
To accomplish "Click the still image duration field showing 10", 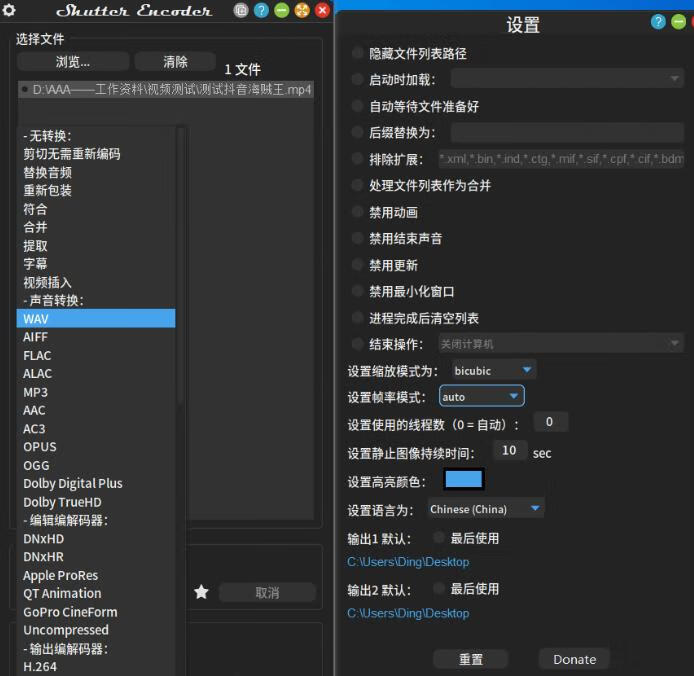I will [509, 450].
